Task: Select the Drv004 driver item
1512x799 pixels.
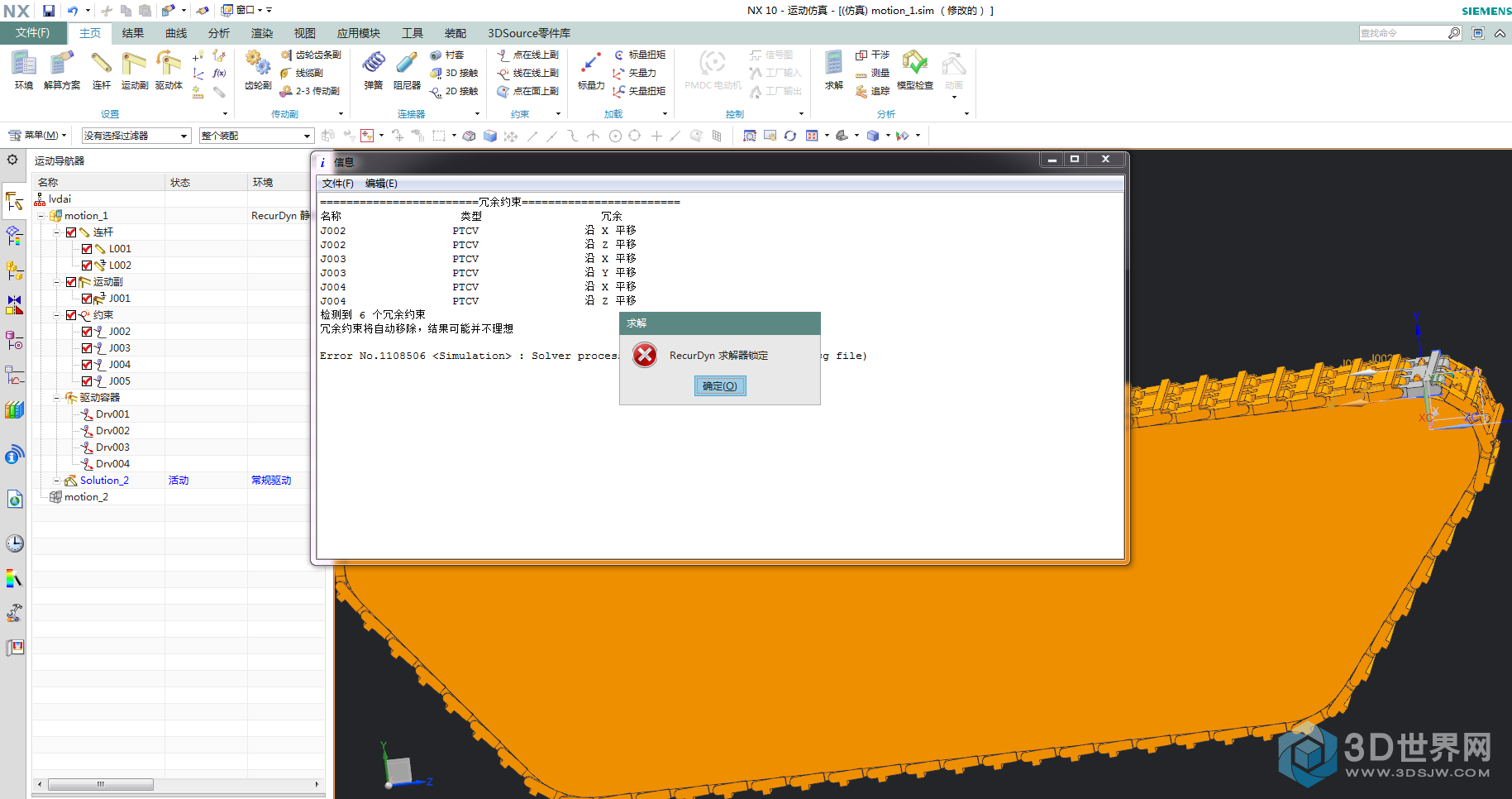Action: tap(112, 464)
